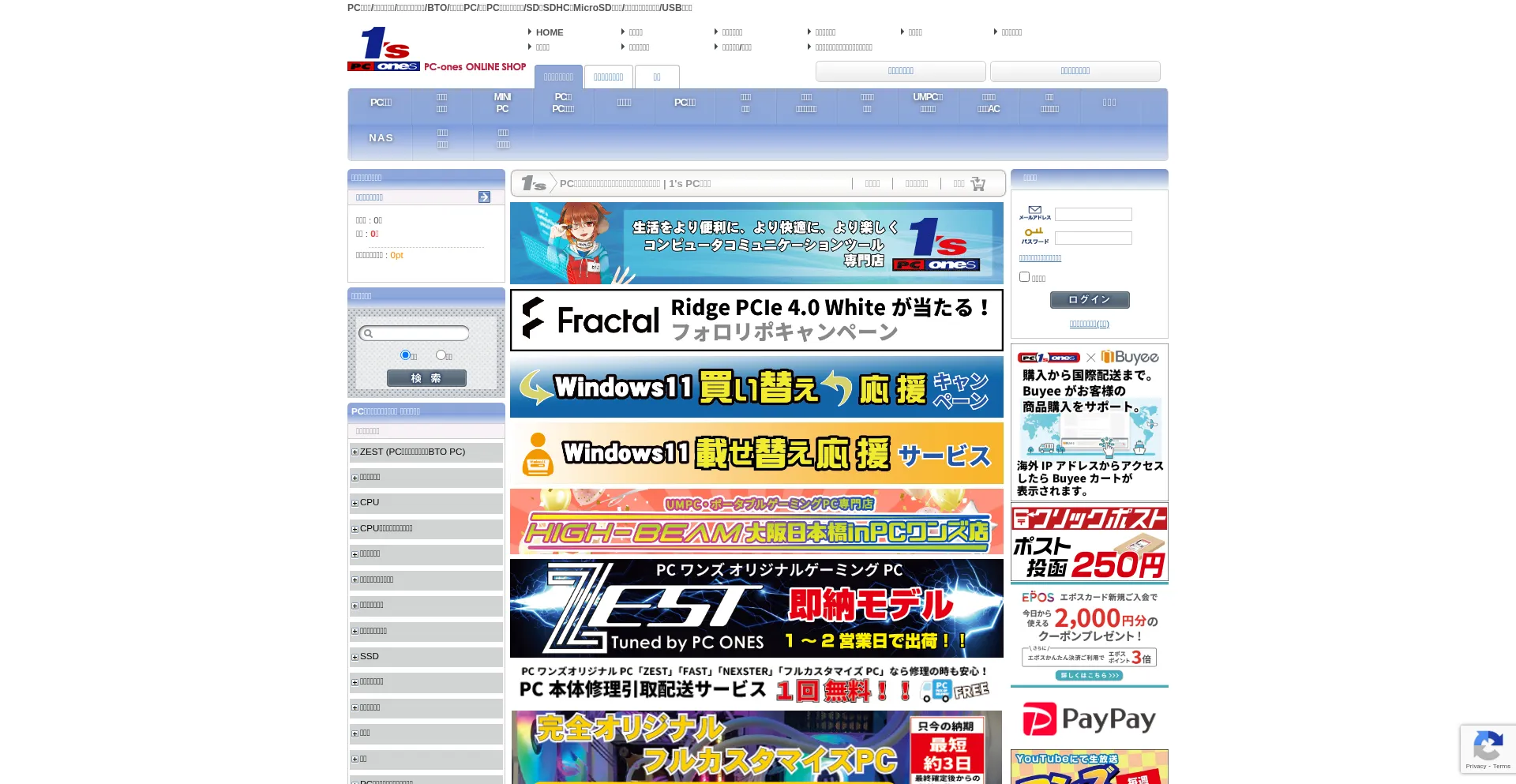The image size is (1516, 784).
Task: Open the HOME menu link
Action: click(549, 32)
